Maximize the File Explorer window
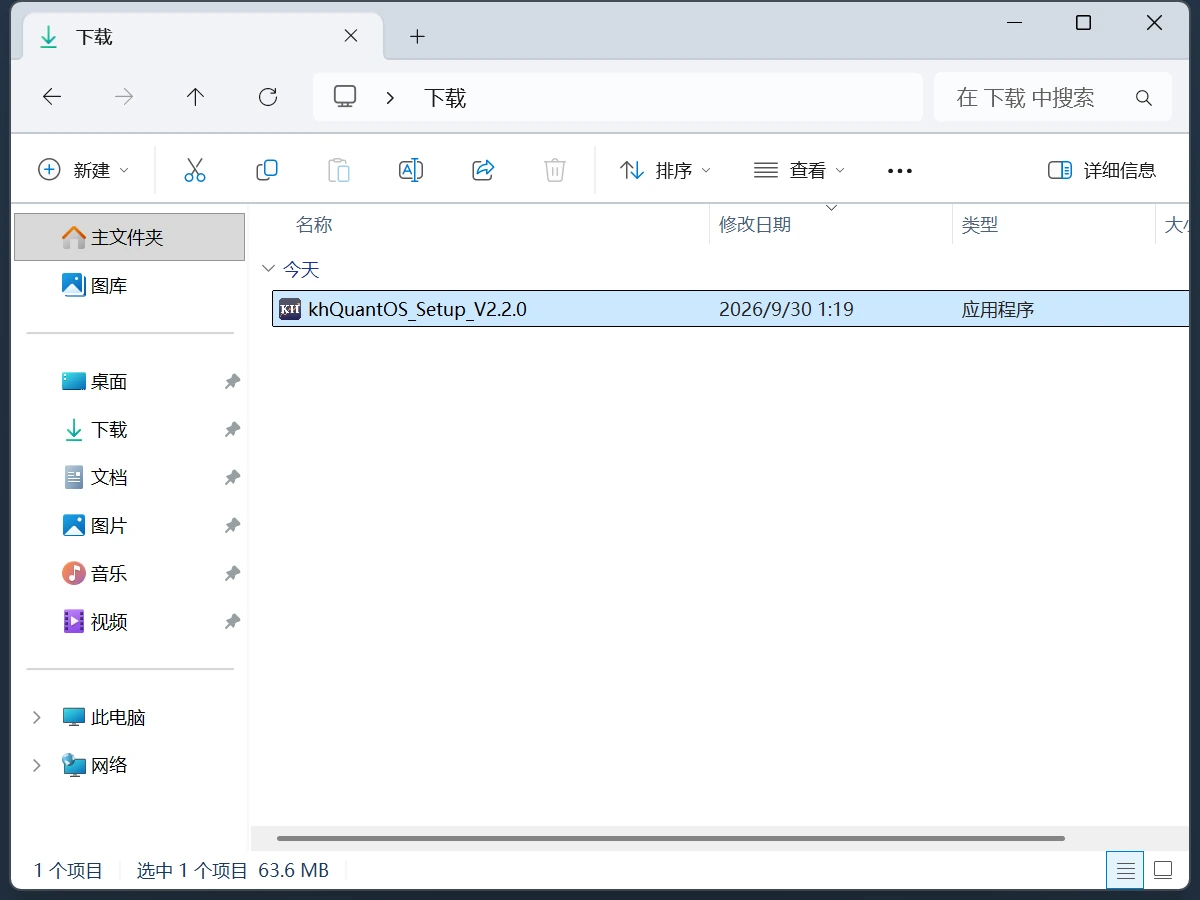Viewport: 1200px width, 900px height. coord(1083,22)
